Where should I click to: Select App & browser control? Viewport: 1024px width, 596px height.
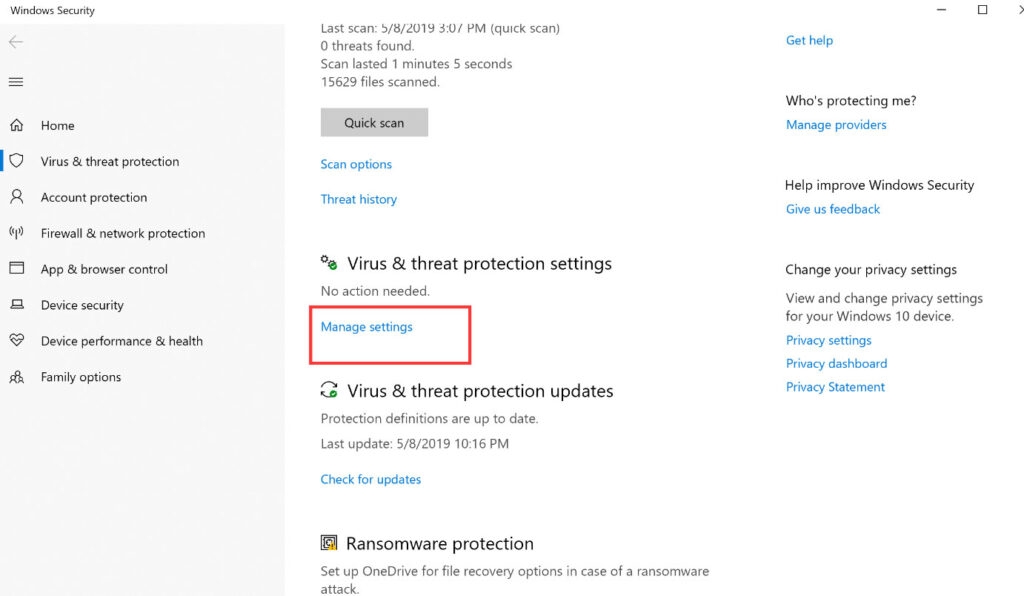104,269
